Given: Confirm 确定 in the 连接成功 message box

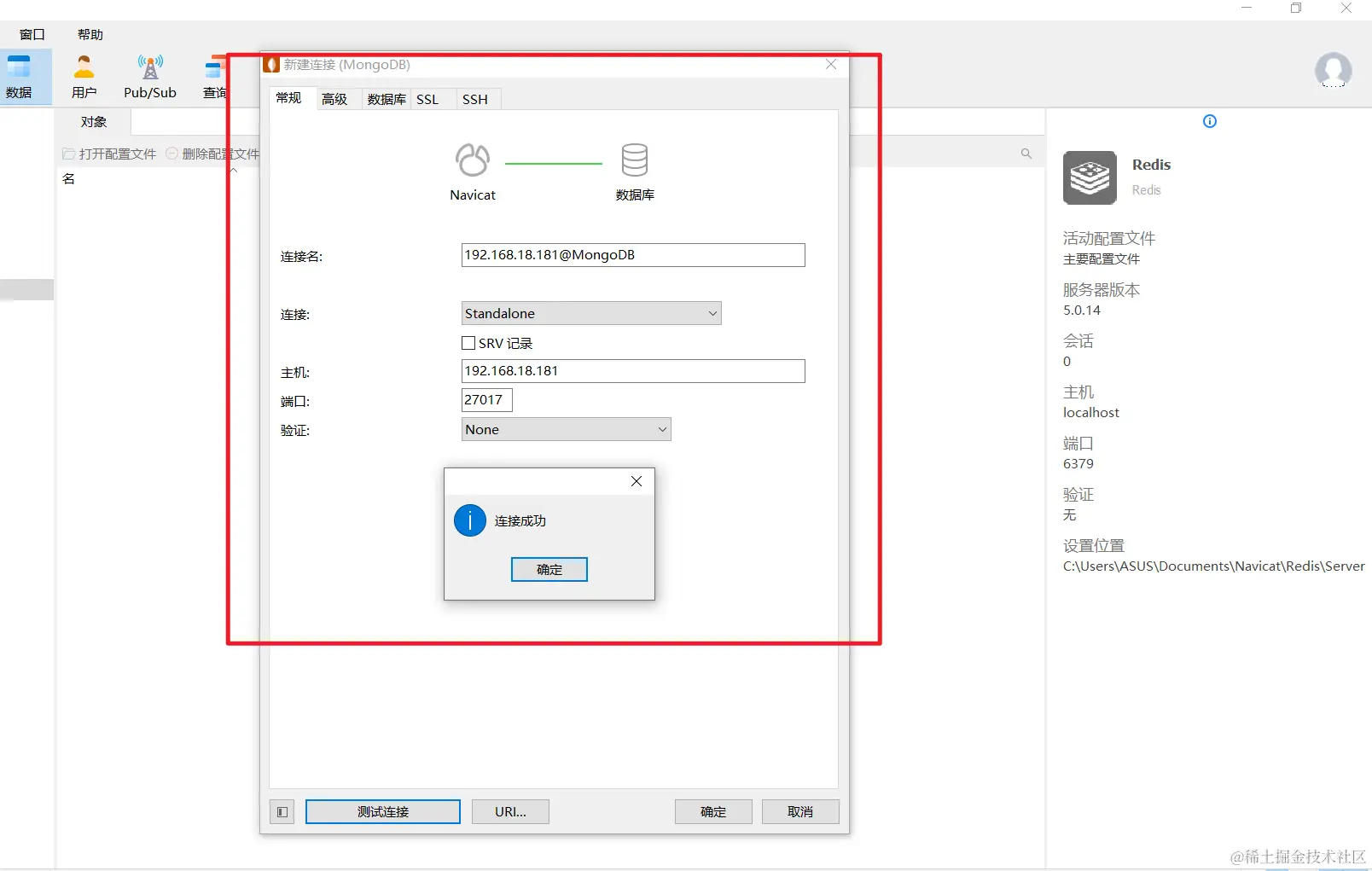Looking at the screenshot, I should click(549, 569).
